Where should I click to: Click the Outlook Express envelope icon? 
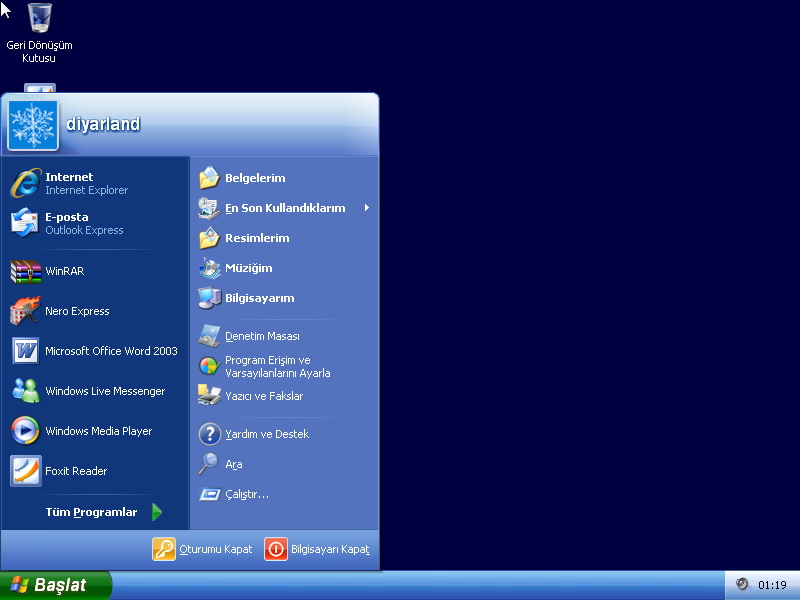click(x=24, y=222)
